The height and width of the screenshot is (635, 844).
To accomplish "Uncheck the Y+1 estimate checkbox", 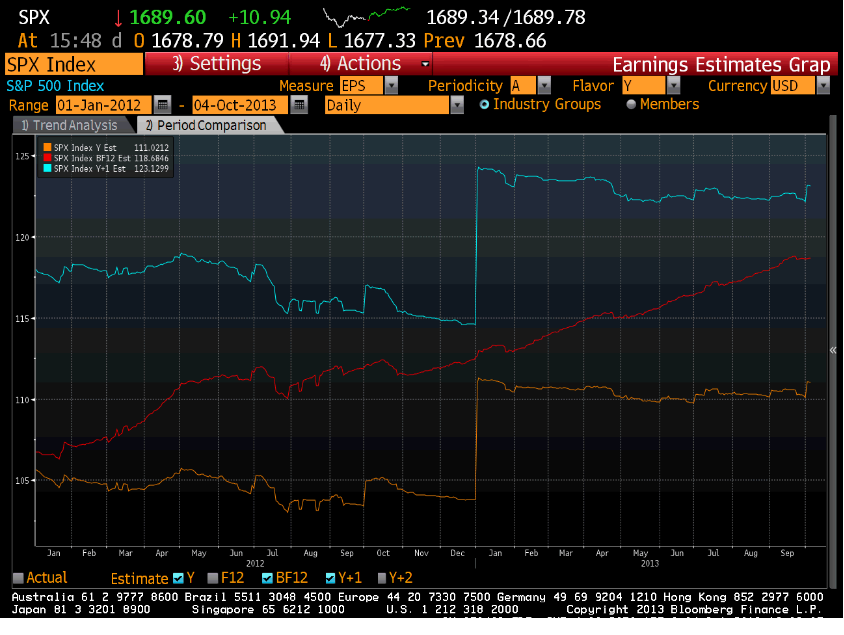I will point(330,578).
